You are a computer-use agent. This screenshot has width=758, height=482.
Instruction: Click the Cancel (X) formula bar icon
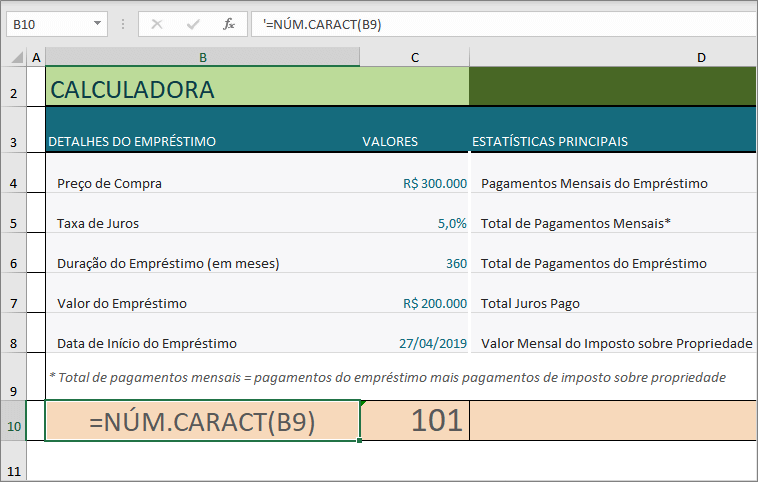tap(157, 24)
